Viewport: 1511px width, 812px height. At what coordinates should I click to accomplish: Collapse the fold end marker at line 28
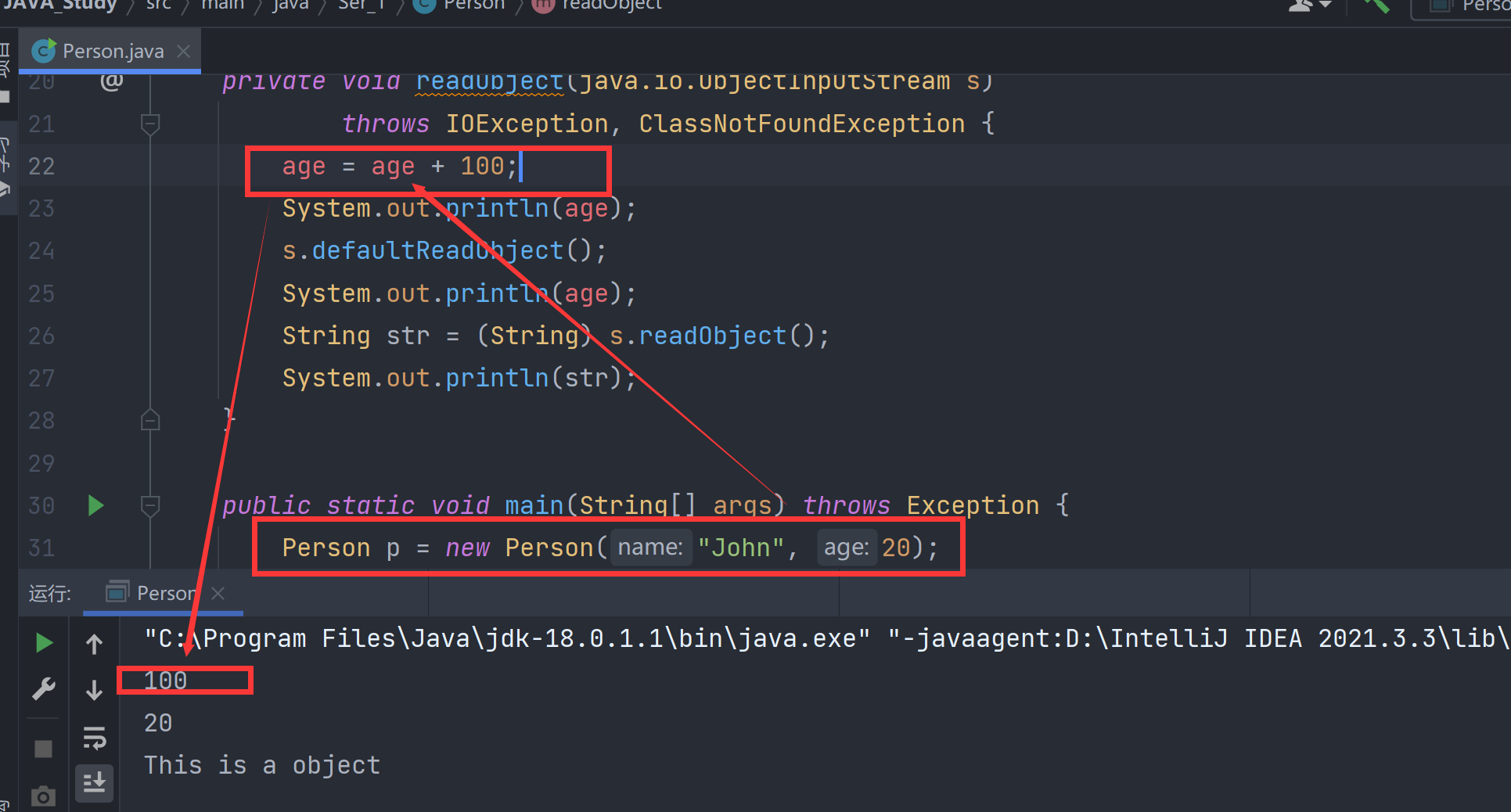150,420
